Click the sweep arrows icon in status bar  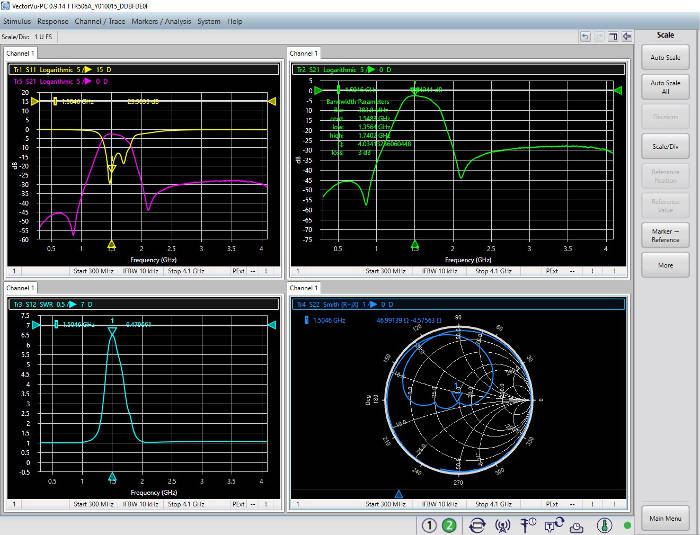[477, 524]
